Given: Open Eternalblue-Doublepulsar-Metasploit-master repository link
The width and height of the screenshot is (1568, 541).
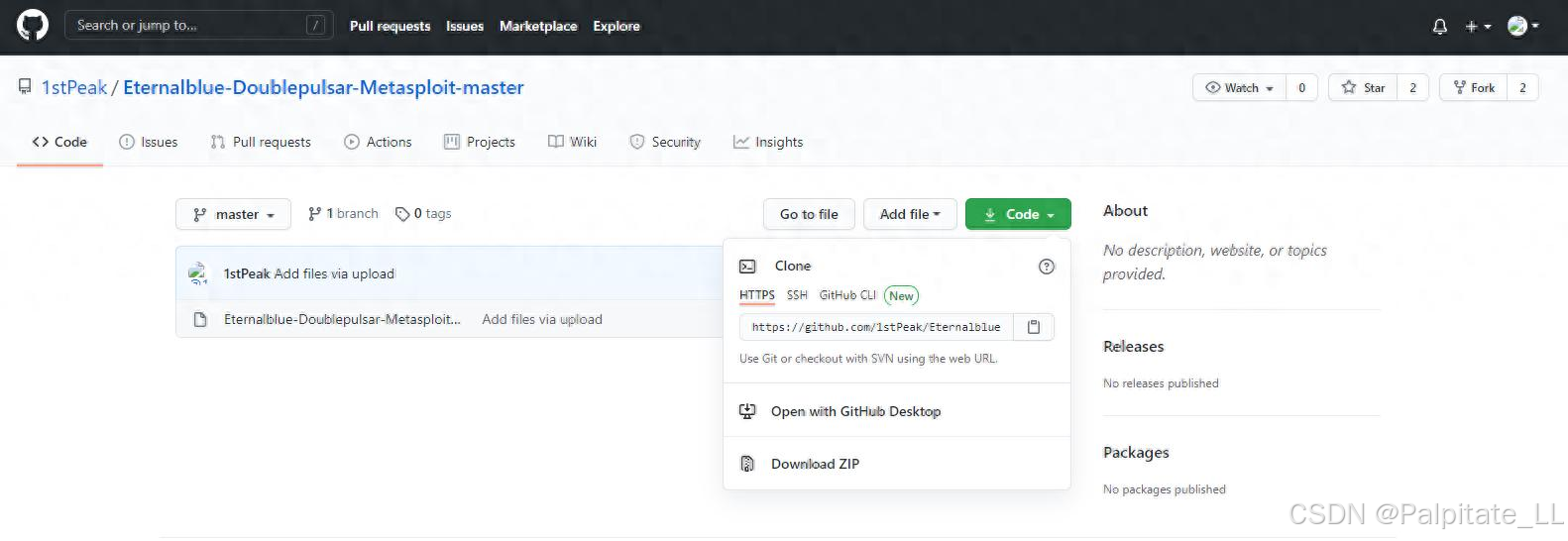Looking at the screenshot, I should 323,87.
